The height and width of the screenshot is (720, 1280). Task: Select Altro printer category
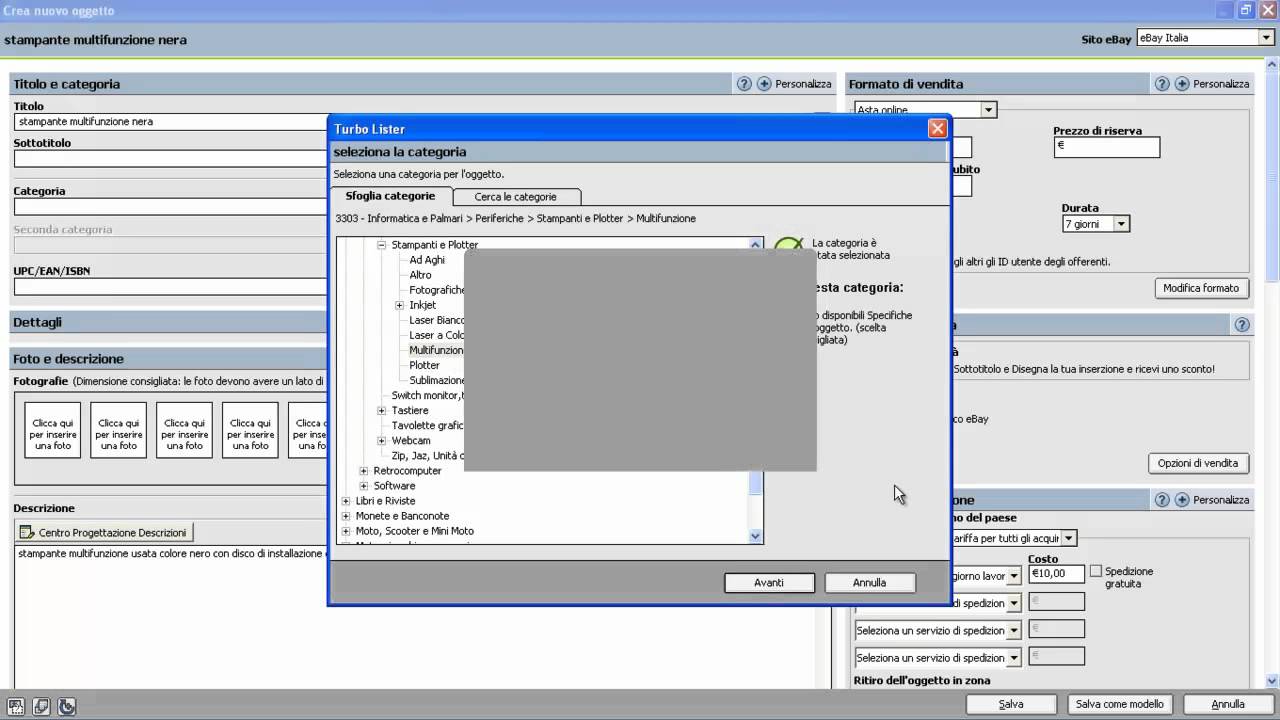tap(421, 275)
